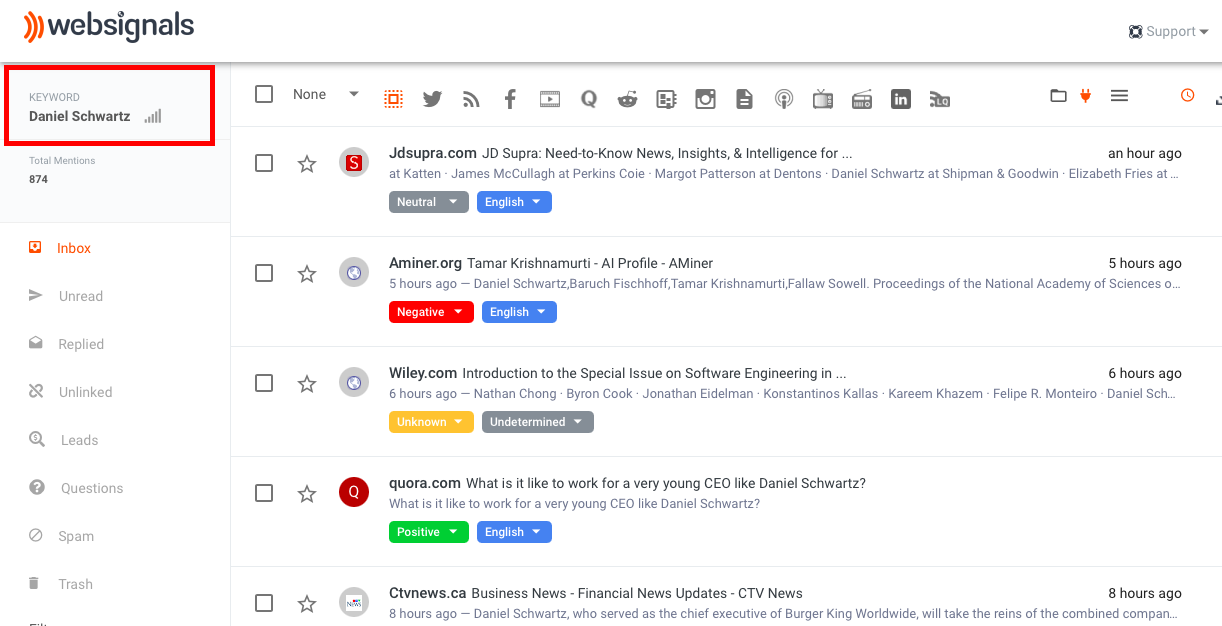Image resolution: width=1222 pixels, height=626 pixels.
Task: Star the quora.com mention
Action: (x=307, y=493)
